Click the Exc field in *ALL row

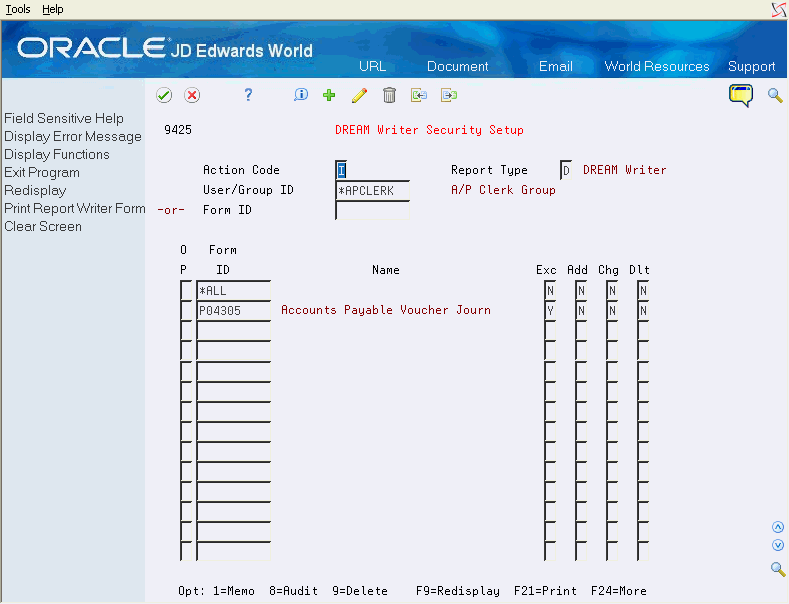click(550, 290)
